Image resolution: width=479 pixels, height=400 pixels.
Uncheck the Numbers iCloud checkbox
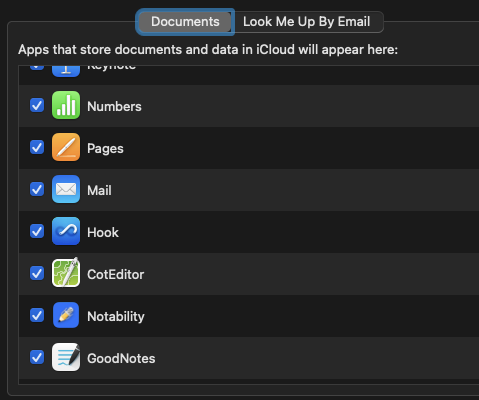(x=37, y=105)
